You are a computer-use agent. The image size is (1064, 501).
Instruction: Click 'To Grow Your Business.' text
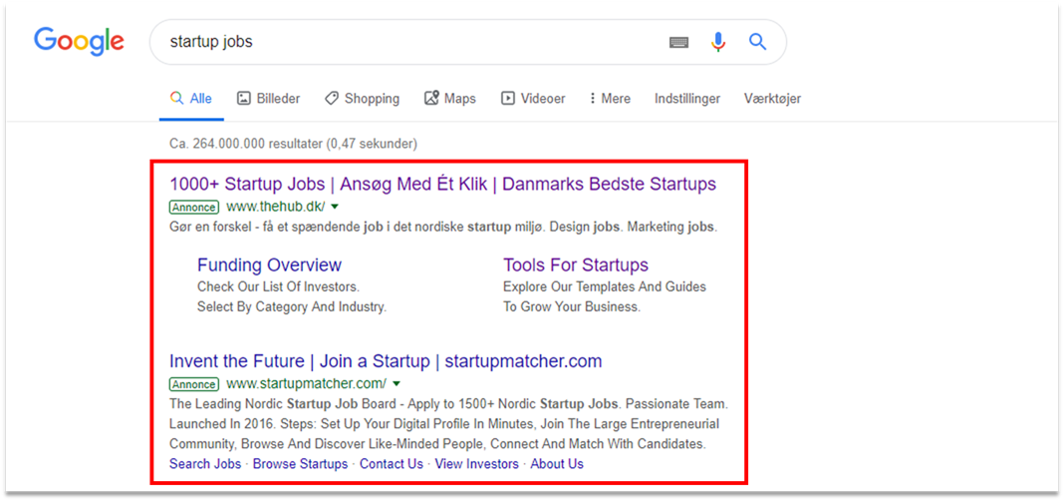click(x=571, y=307)
